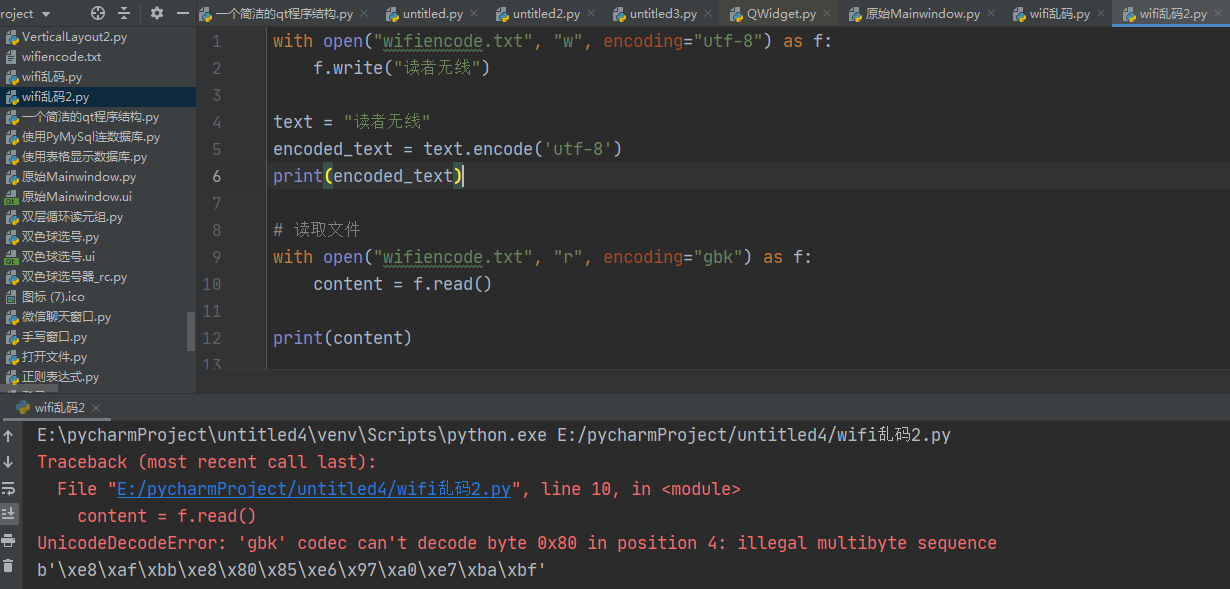Jump down the stack trace arrow
Viewport: 1230px width, 589px height.
tap(8, 462)
